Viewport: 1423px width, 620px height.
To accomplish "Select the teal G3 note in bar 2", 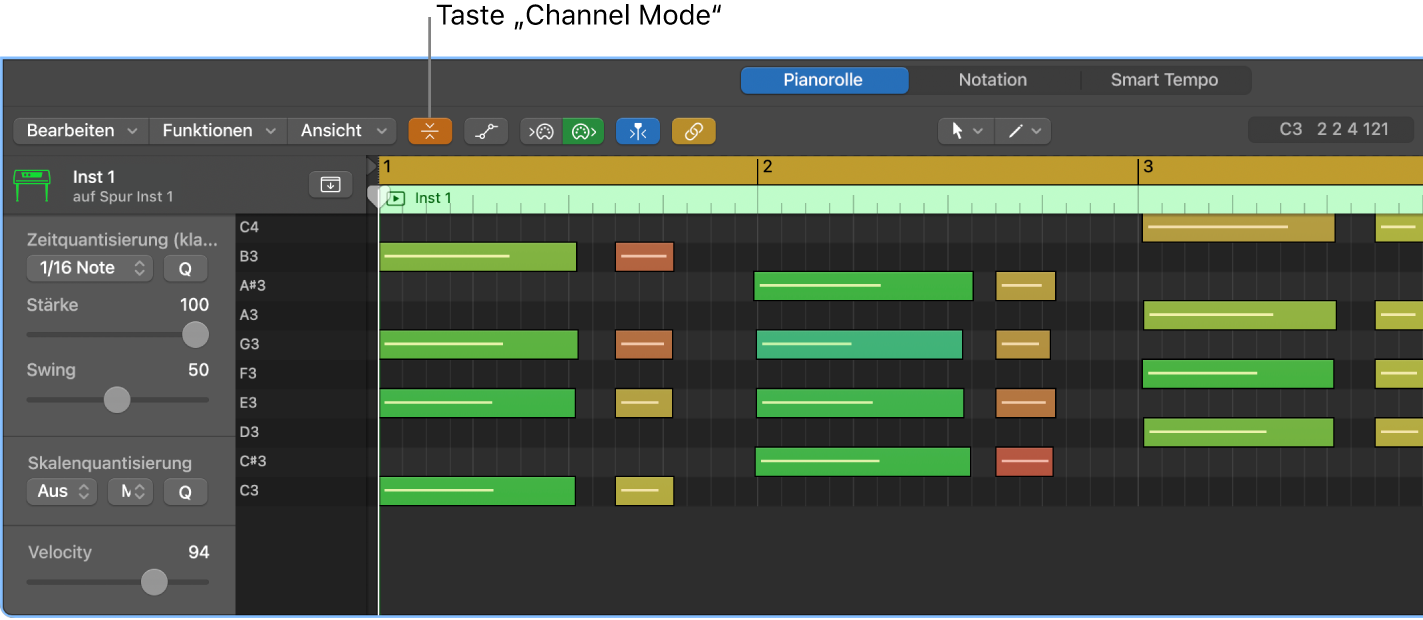I will pos(859,345).
